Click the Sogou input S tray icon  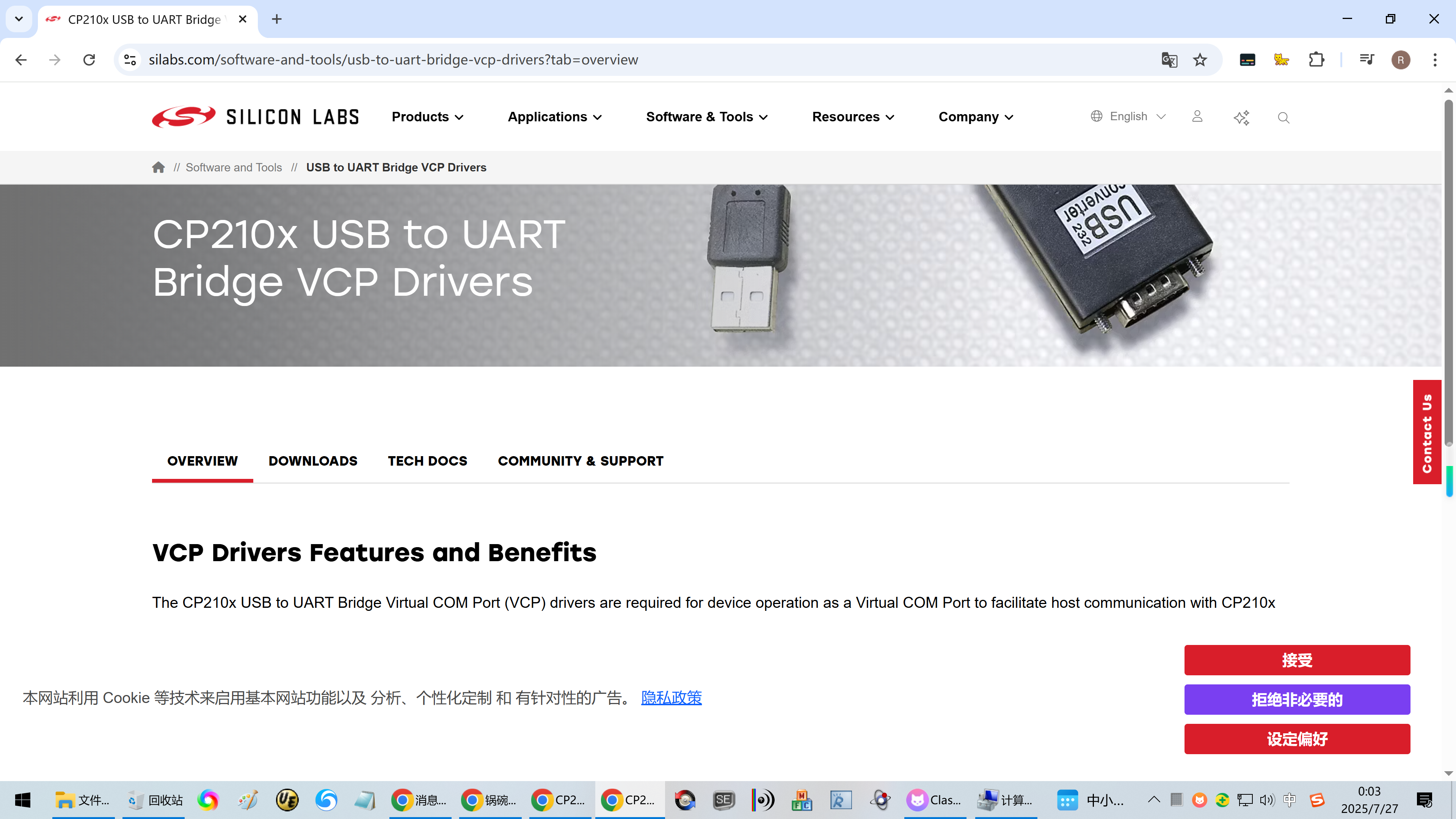tap(1317, 800)
